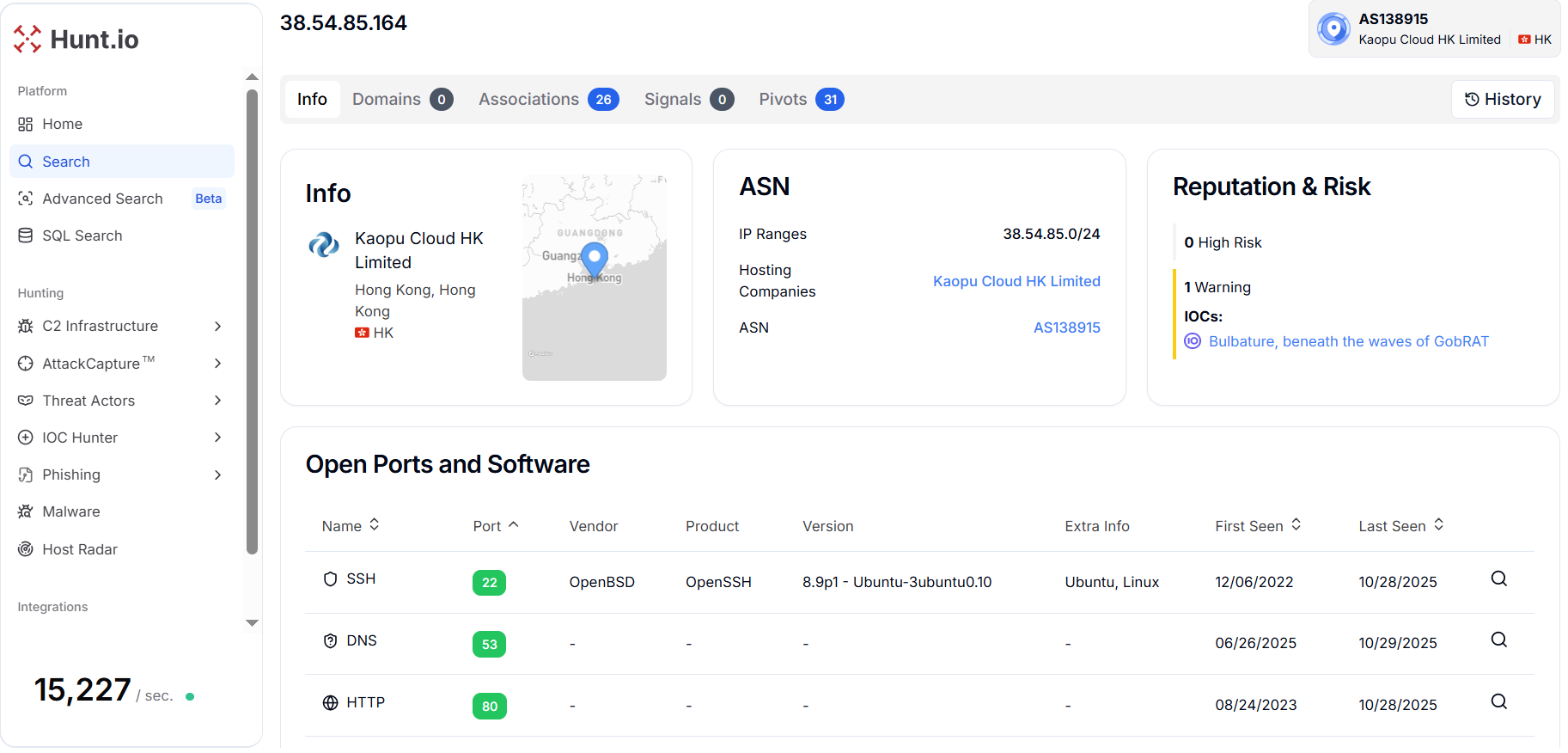Expand the C2 Infrastructure menu

[217, 326]
